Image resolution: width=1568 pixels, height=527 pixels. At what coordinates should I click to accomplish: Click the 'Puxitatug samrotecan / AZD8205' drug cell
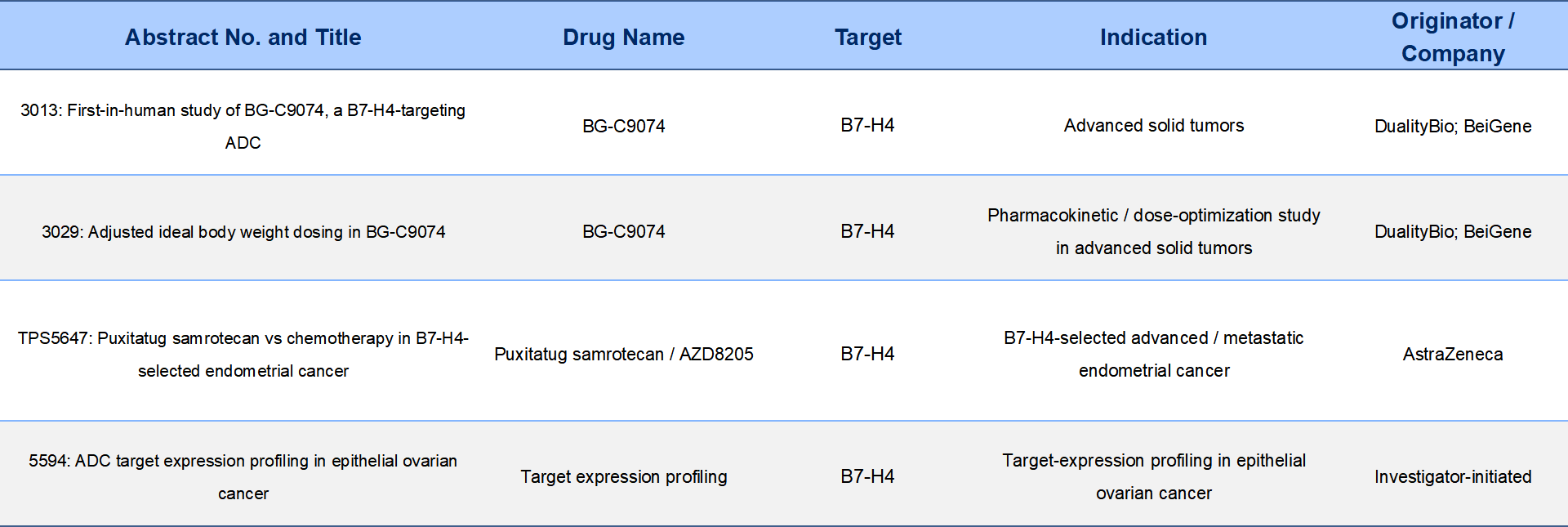(624, 354)
